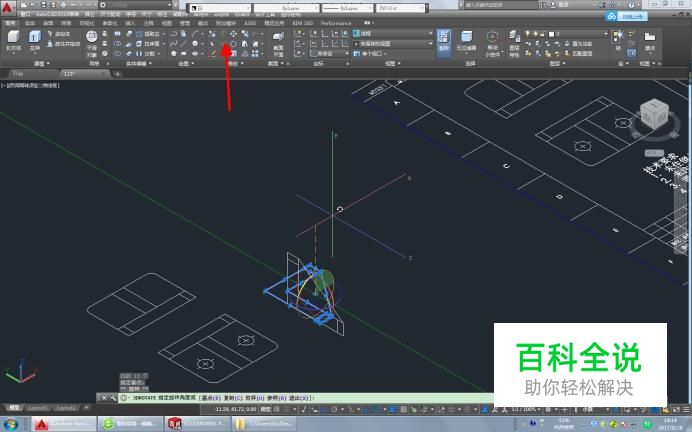Choose the Polysolid (多段体) tool
The width and height of the screenshot is (692, 432).
[59, 34]
